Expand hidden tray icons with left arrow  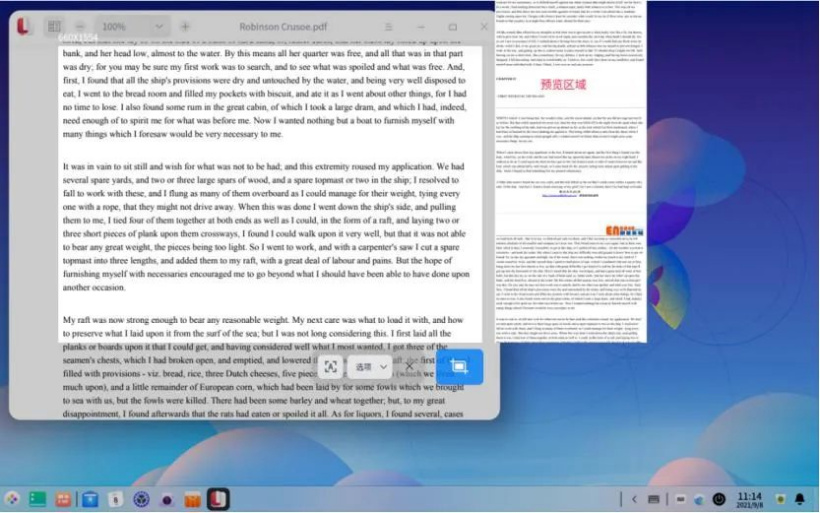coord(634,499)
